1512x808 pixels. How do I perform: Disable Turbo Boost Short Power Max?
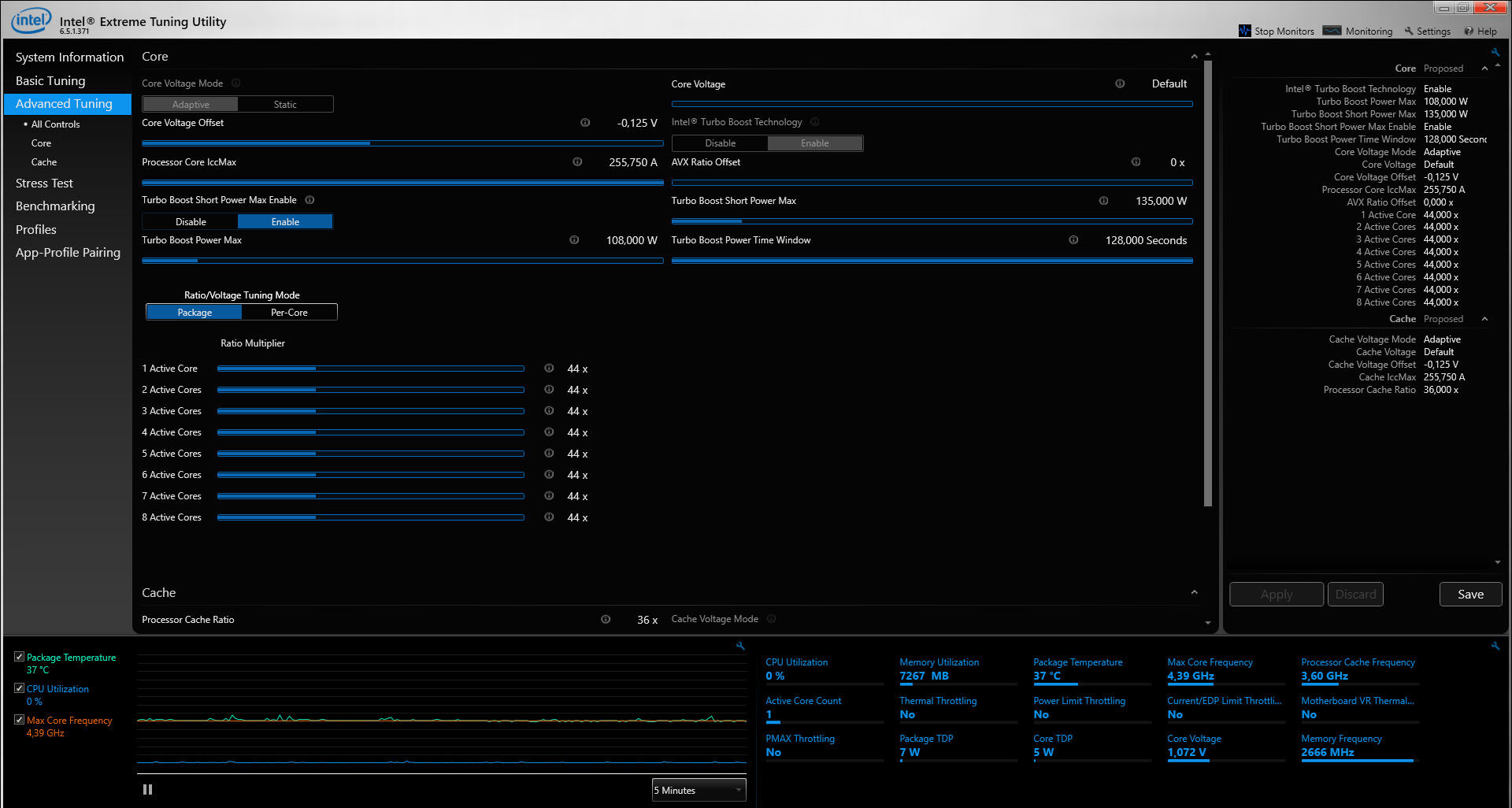point(191,221)
